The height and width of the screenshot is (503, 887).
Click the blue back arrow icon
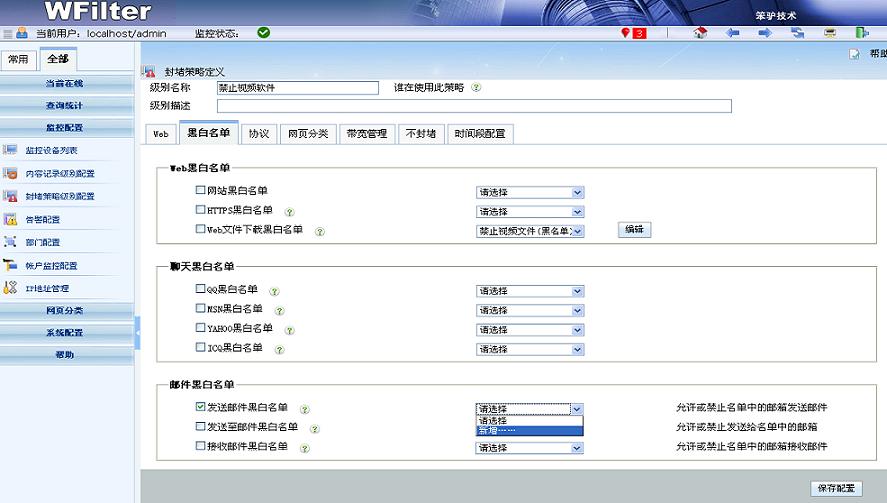pyautogui.click(x=733, y=33)
